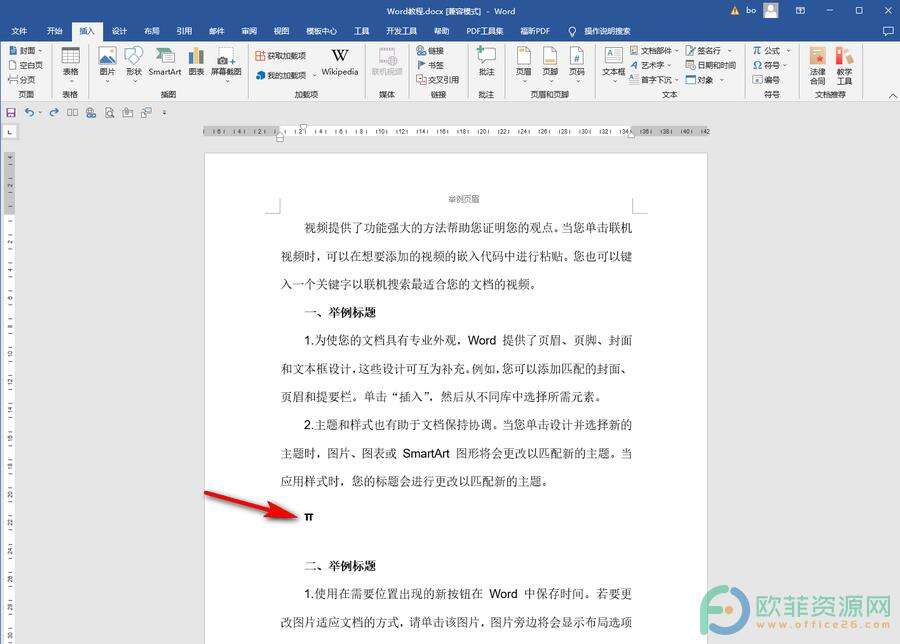Redo the last action
Viewport: 900px width, 644px height.
pos(54,112)
